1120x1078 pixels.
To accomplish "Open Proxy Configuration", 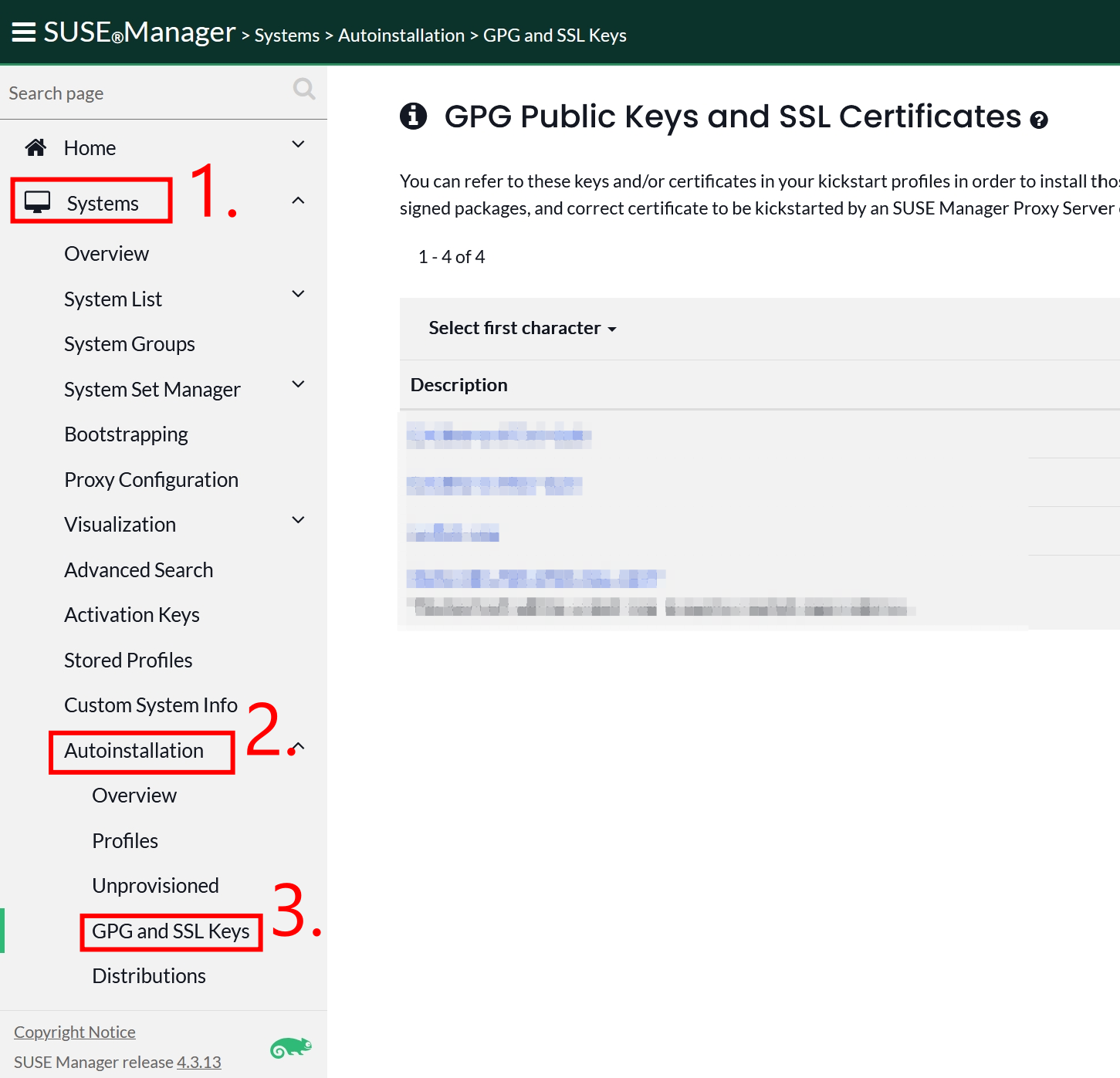I will tap(151, 480).
